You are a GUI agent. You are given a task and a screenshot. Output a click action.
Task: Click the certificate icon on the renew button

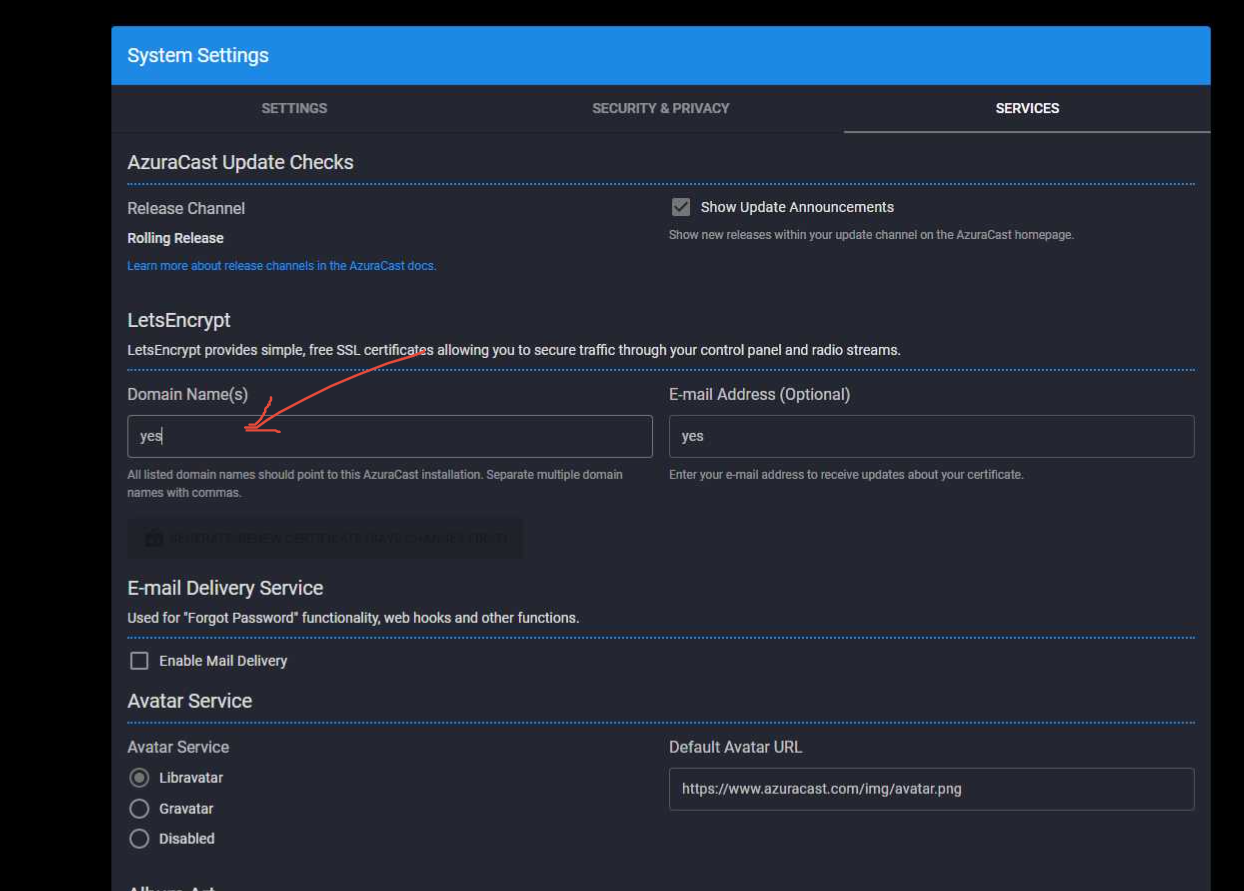pyautogui.click(x=152, y=538)
